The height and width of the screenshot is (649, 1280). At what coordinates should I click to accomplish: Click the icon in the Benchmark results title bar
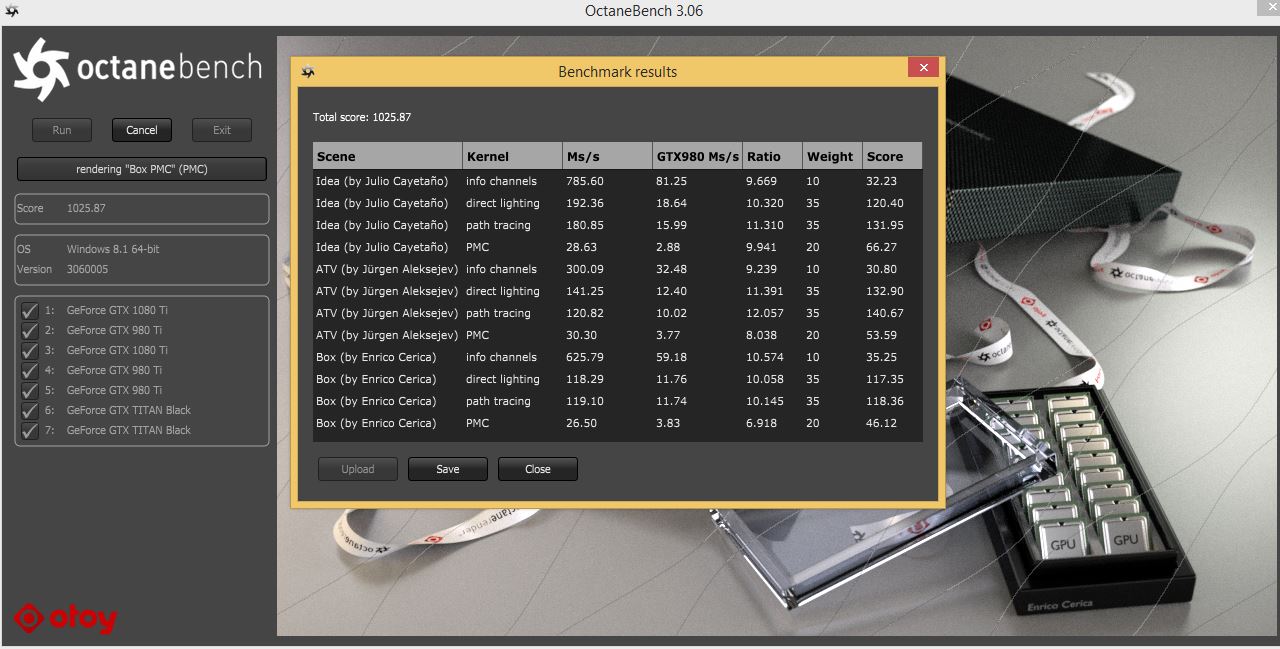(308, 72)
